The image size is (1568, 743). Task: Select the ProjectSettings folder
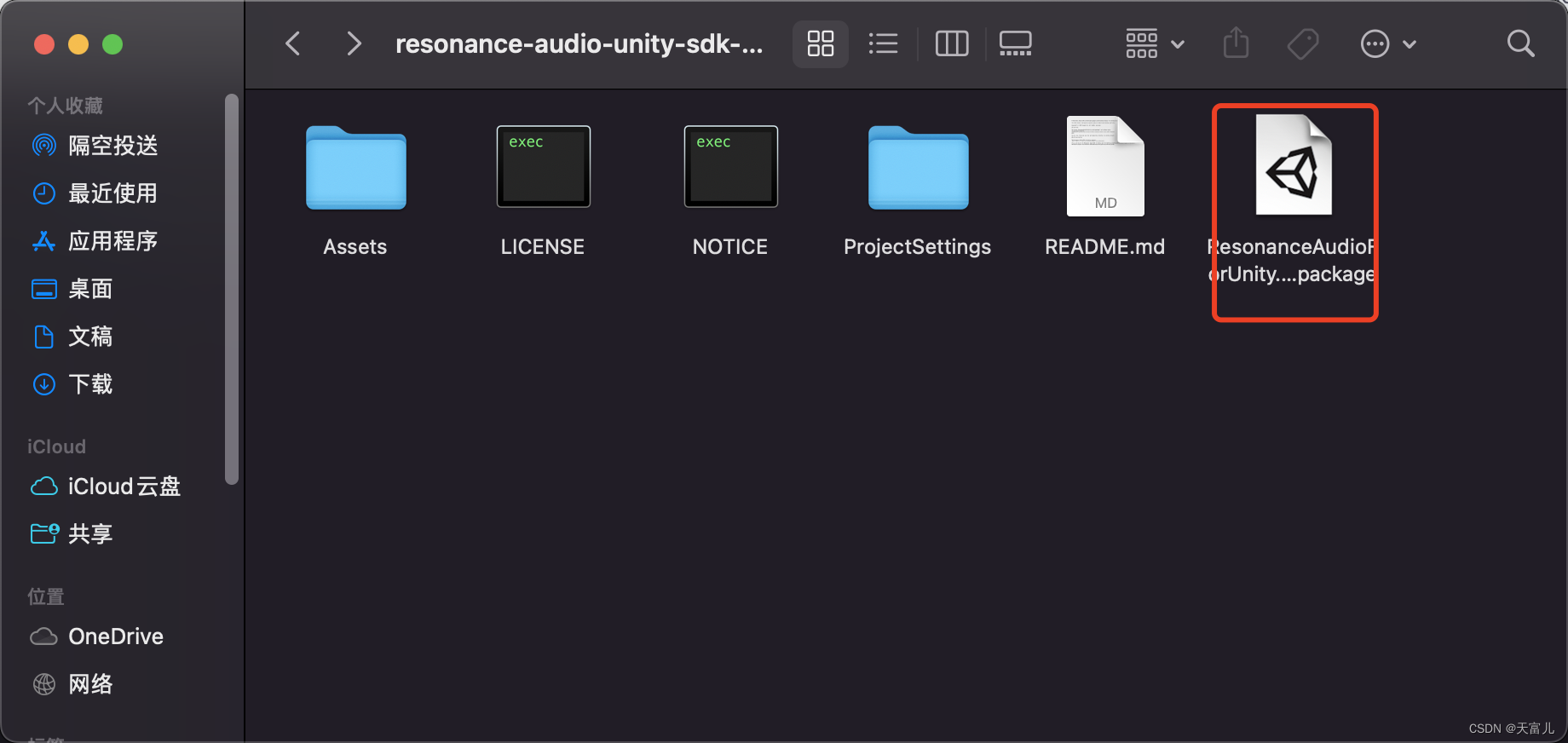[919, 167]
